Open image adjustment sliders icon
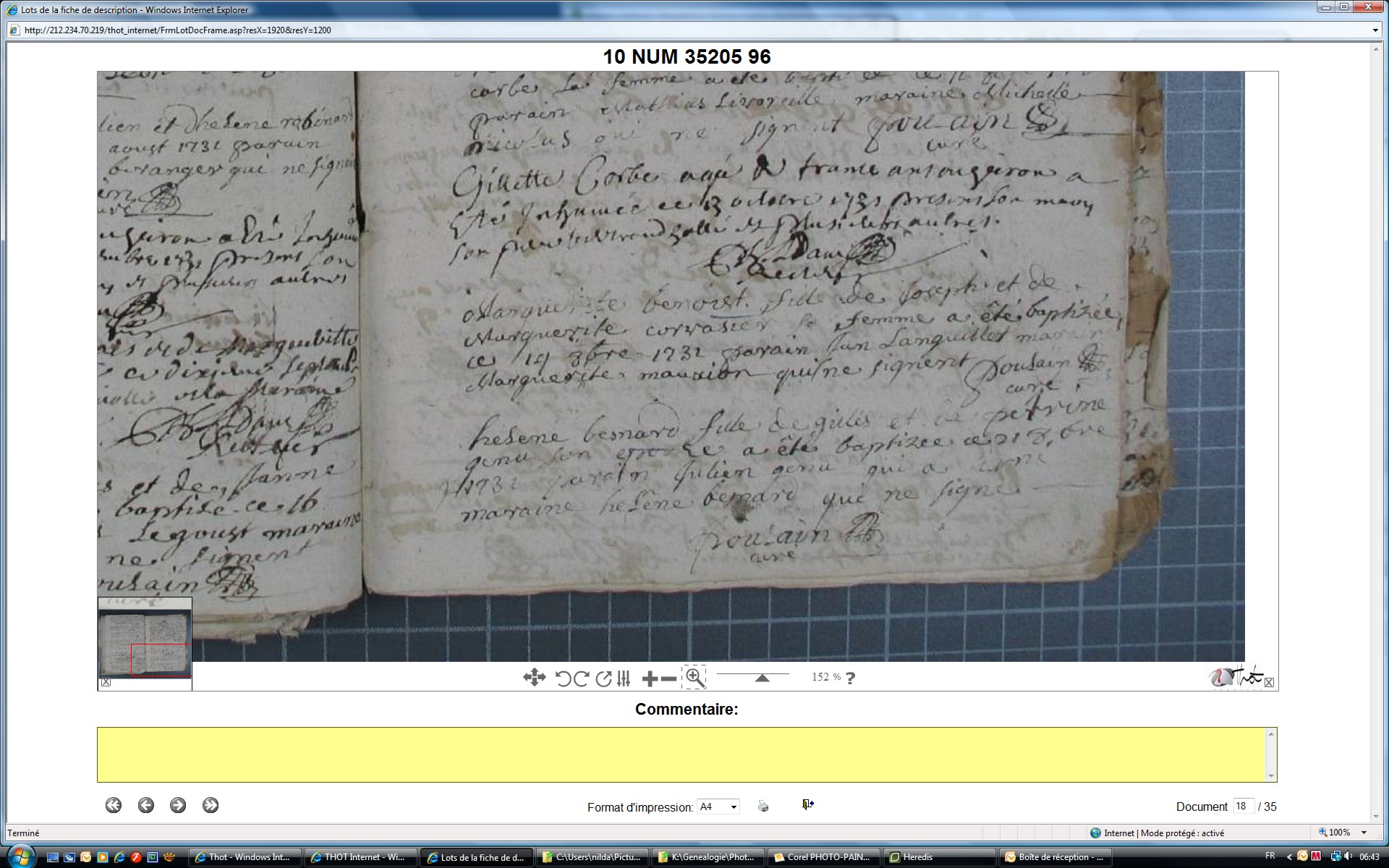 click(x=624, y=678)
